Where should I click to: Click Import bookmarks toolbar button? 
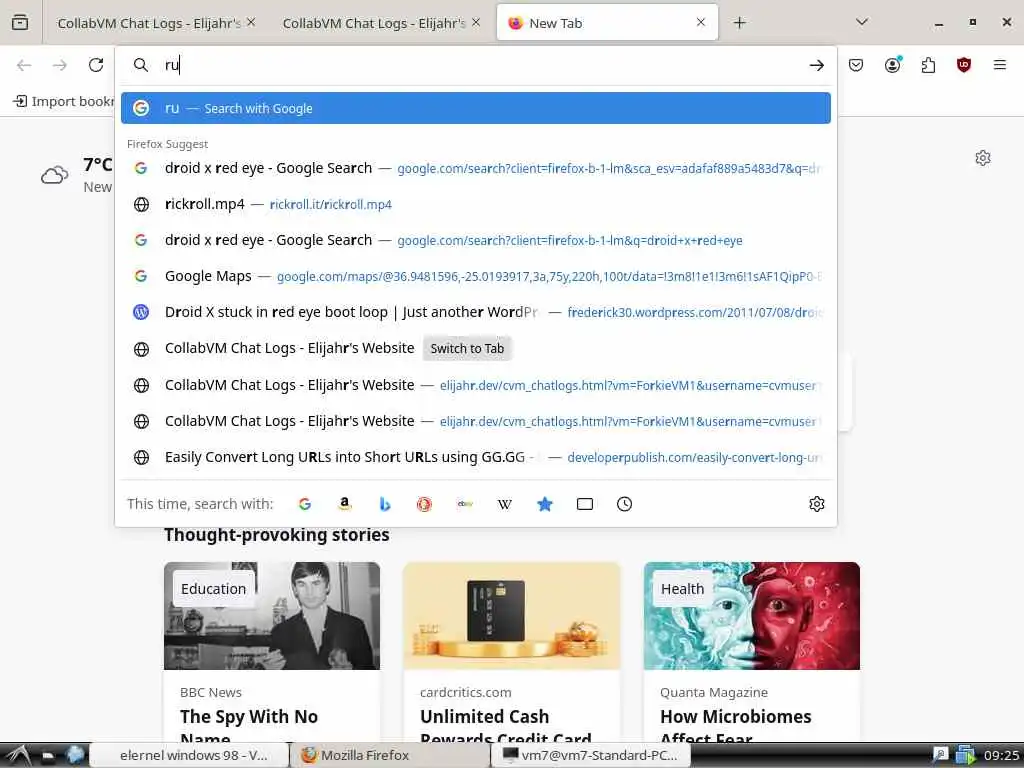63,101
